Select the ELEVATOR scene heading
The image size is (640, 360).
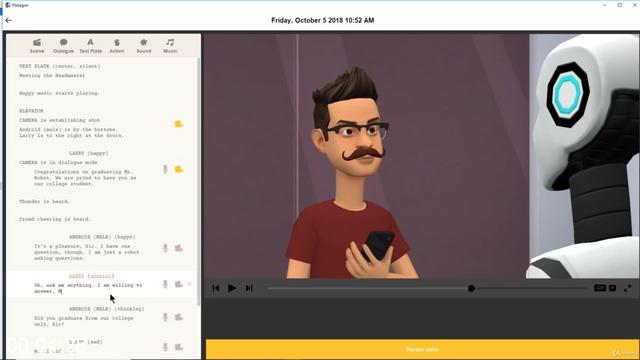(31, 111)
